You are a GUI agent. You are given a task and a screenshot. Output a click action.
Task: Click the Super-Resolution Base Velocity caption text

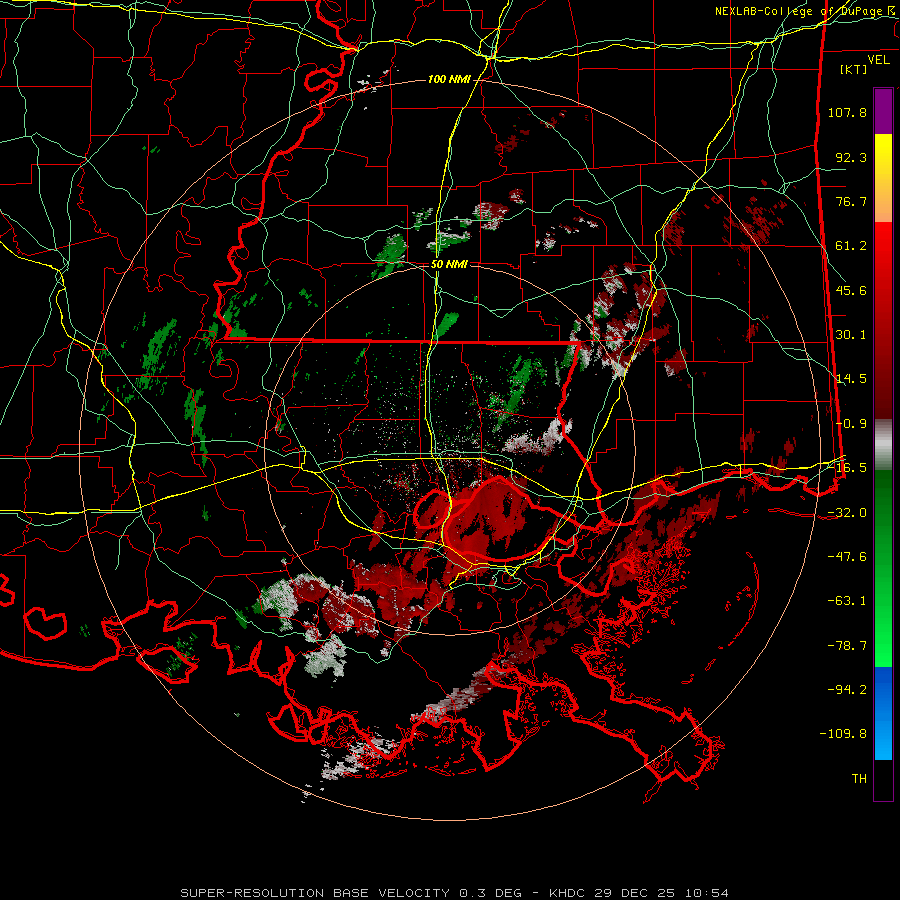coord(455,893)
